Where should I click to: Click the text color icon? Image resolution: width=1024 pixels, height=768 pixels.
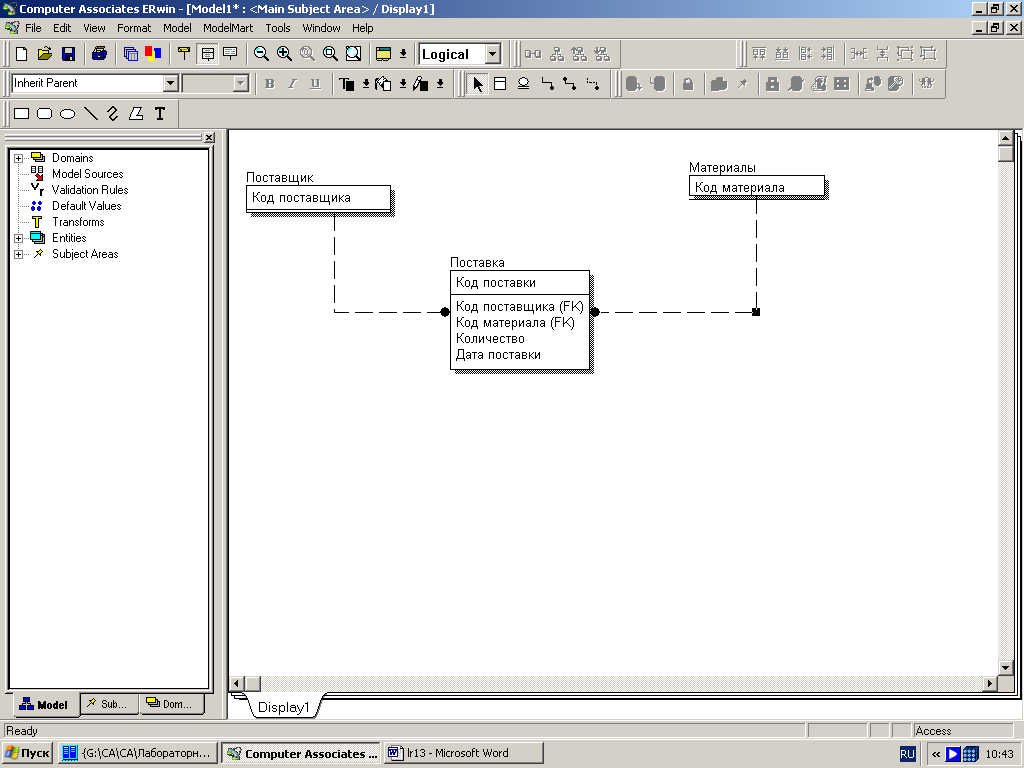pyautogui.click(x=347, y=84)
